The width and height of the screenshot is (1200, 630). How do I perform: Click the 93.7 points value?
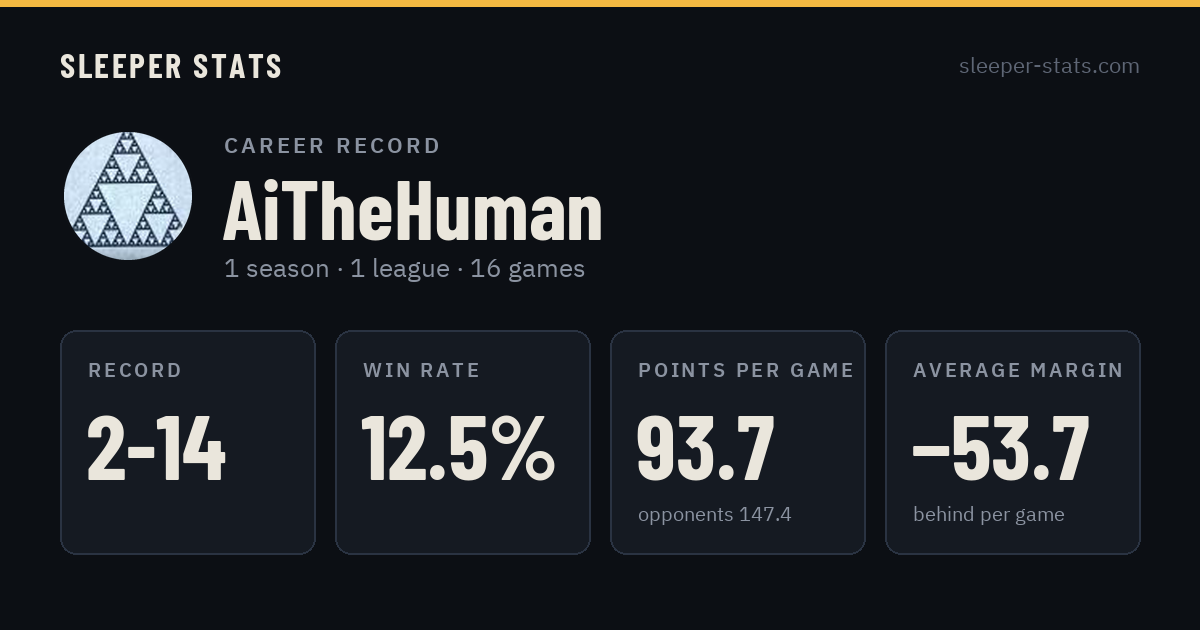[706, 450]
